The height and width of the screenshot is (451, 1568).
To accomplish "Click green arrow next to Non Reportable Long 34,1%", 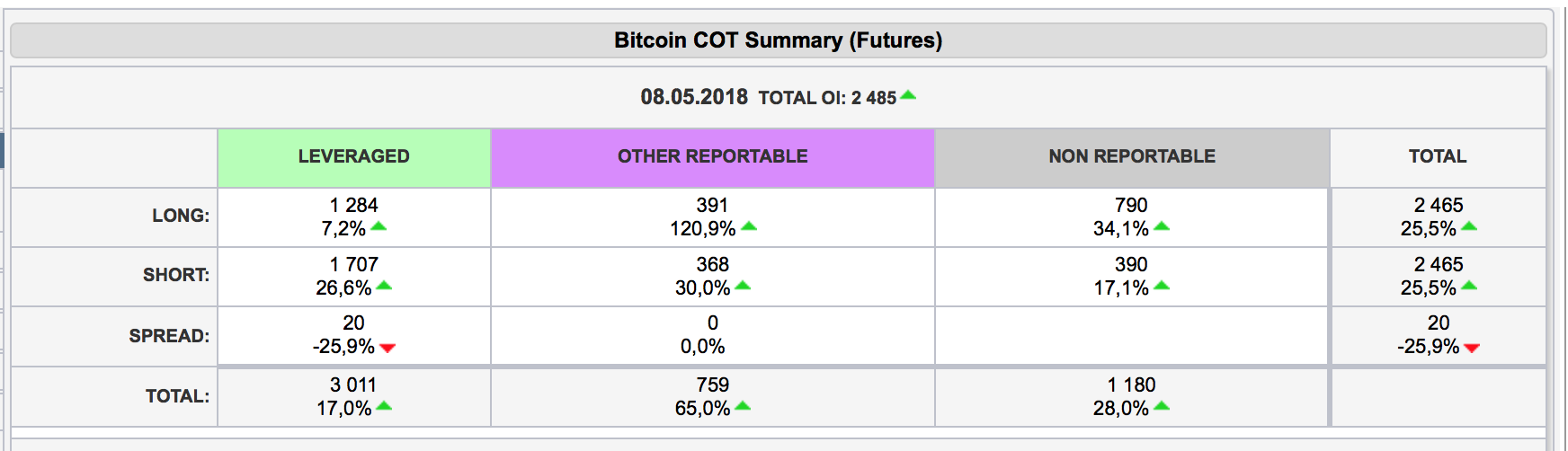I will [1162, 226].
